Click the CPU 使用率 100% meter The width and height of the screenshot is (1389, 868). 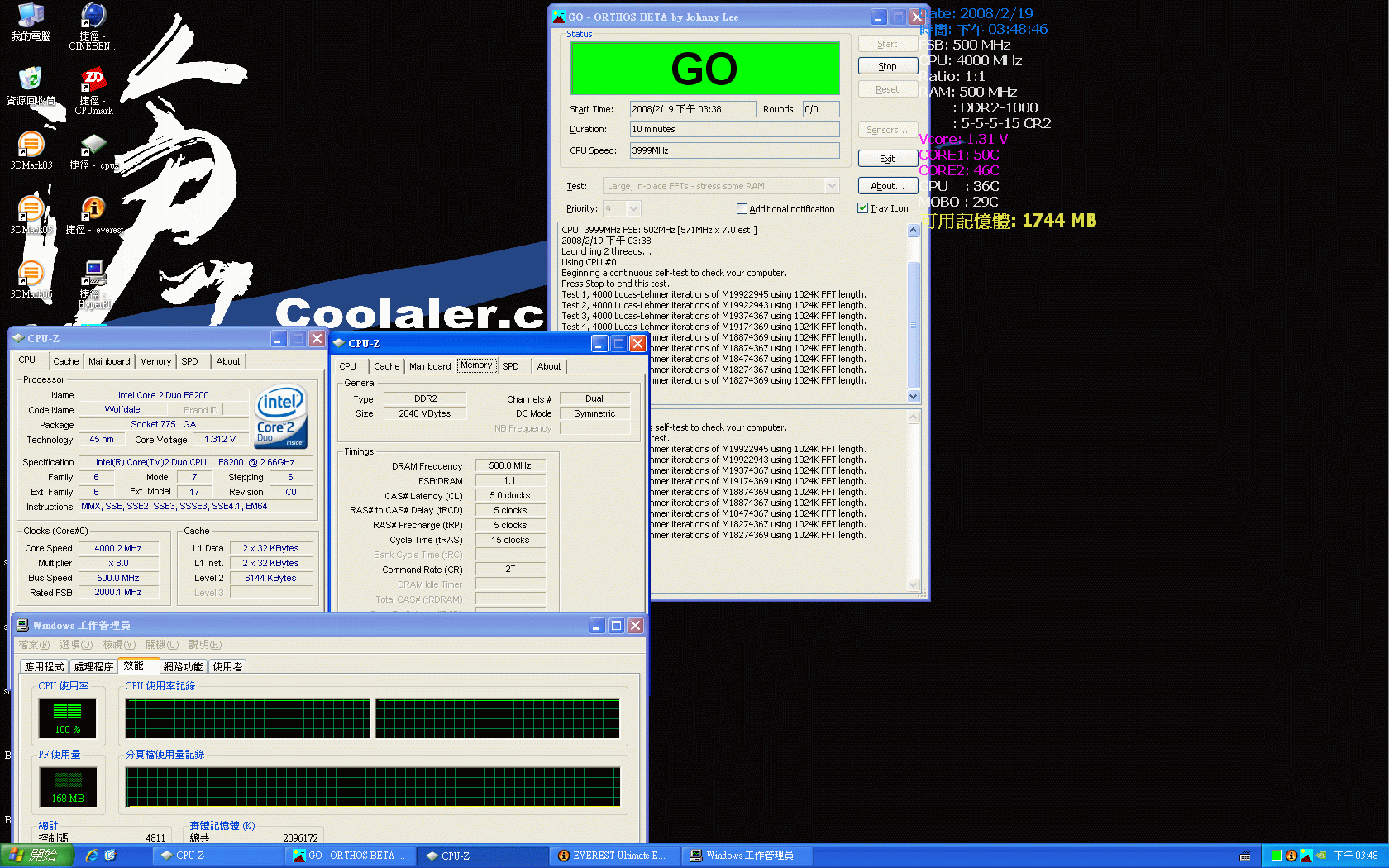[67, 718]
